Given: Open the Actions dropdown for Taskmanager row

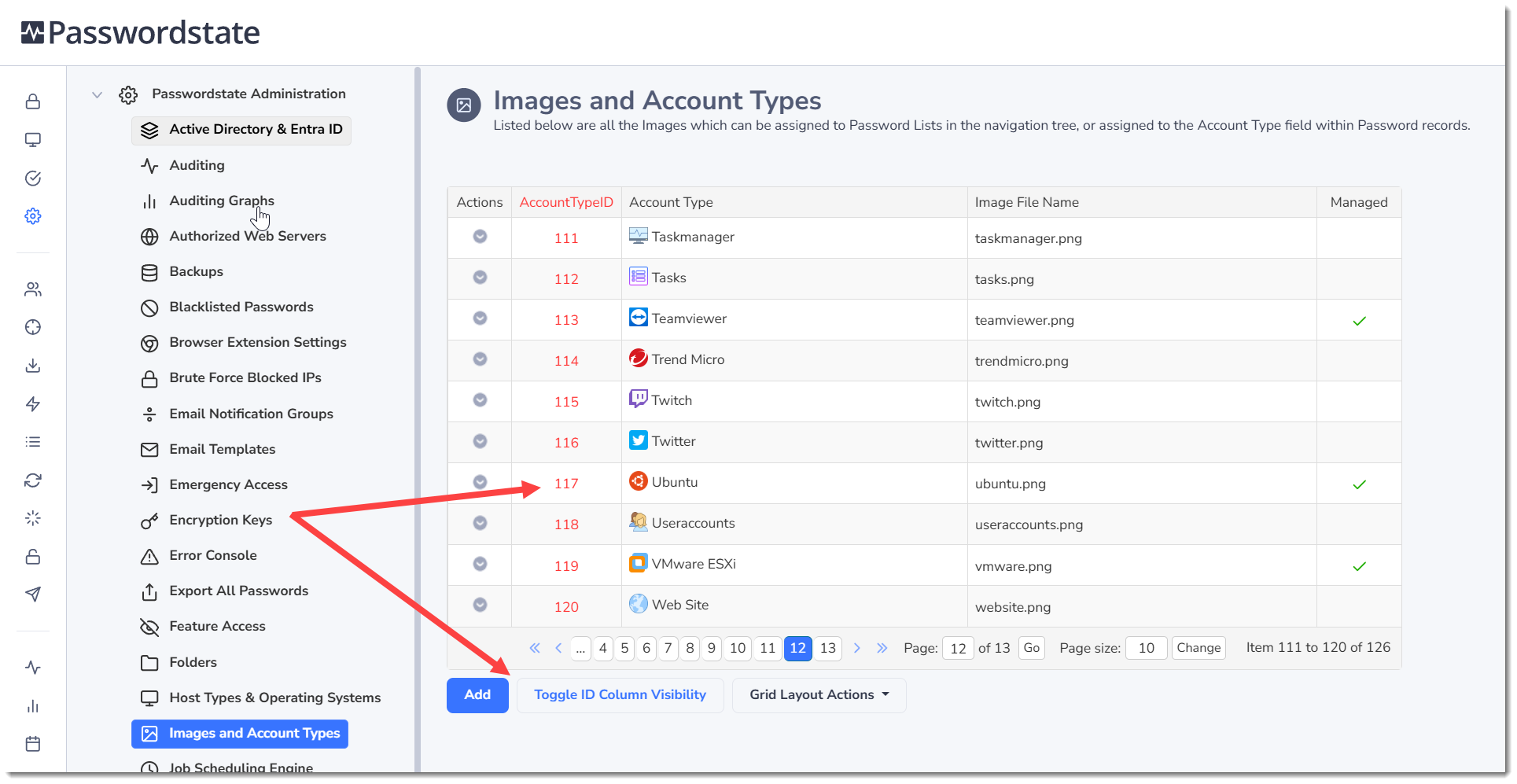Looking at the screenshot, I should 480,237.
